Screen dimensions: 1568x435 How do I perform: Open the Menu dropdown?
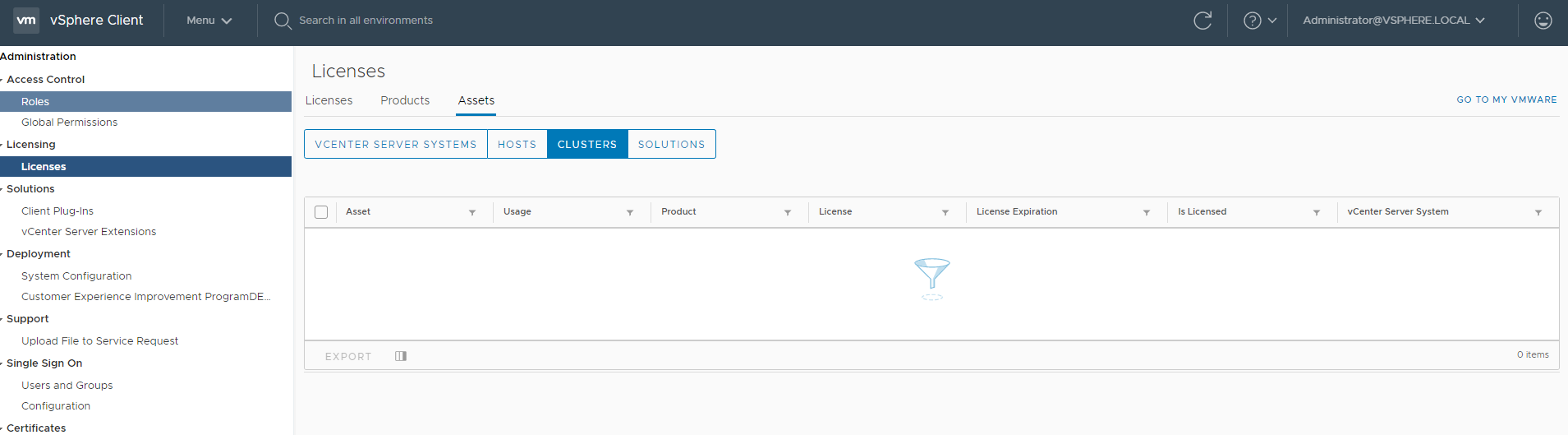click(209, 21)
